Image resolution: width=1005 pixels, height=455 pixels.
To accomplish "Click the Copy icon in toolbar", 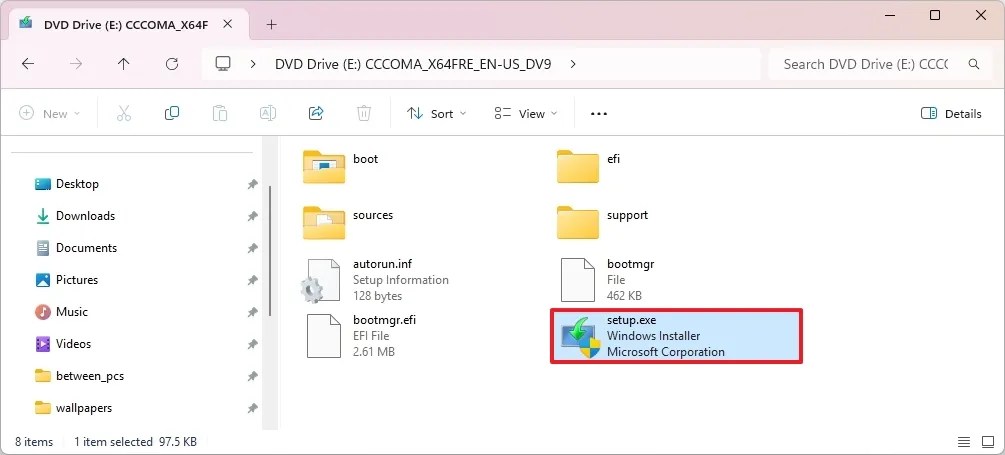I will pyautogui.click(x=172, y=113).
